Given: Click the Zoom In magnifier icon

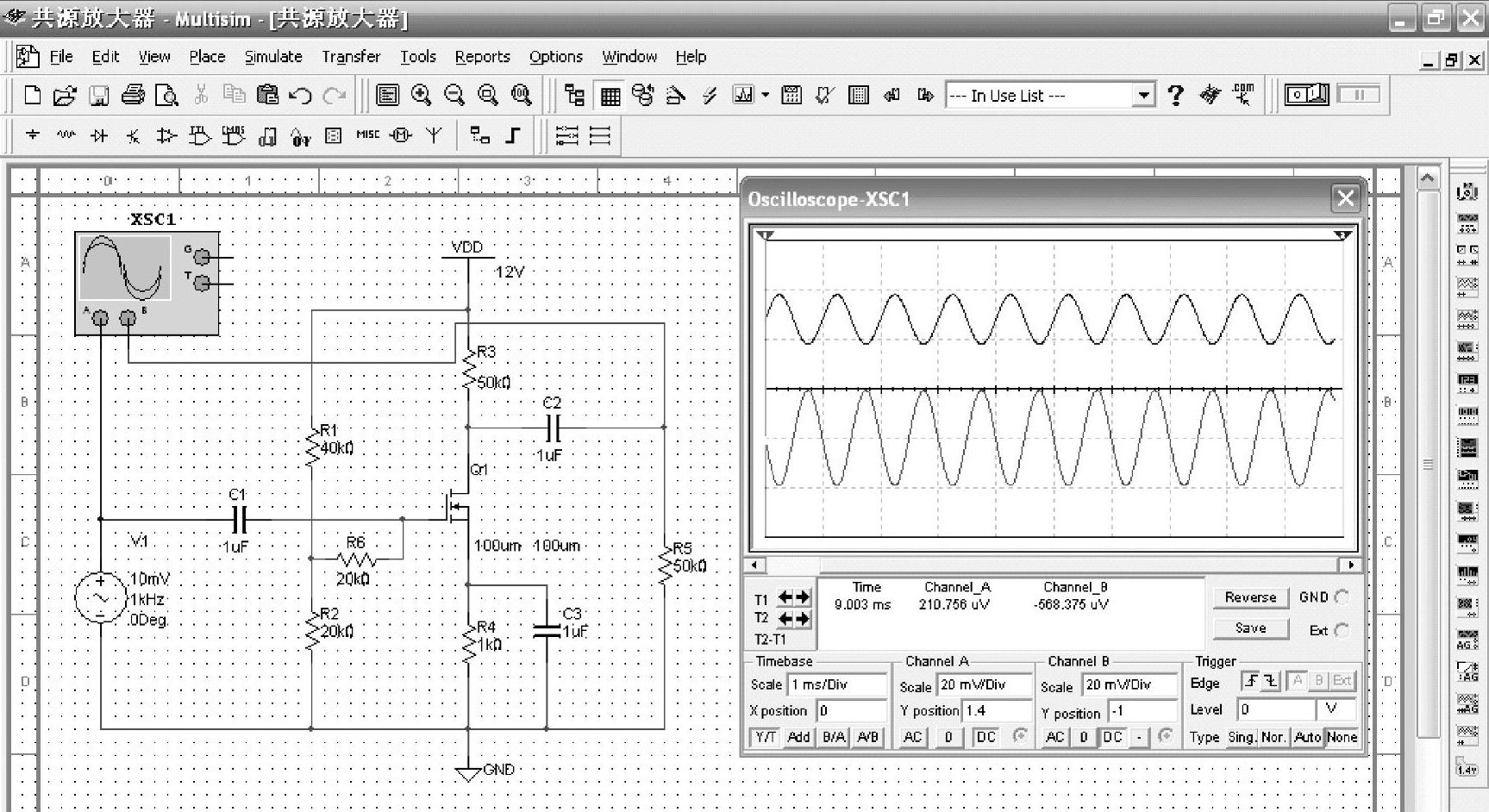Looking at the screenshot, I should click(x=421, y=95).
